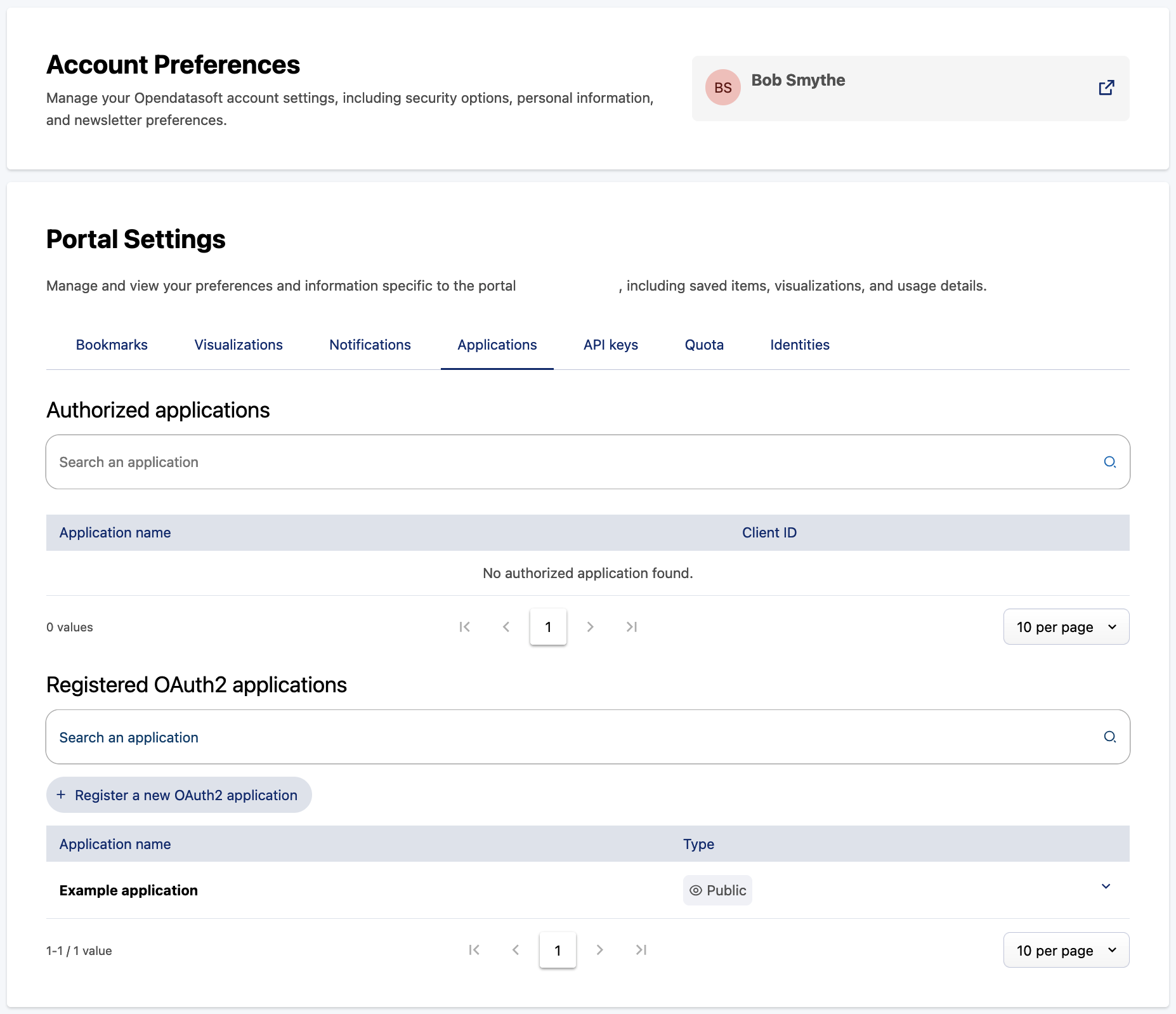Click search icon in Registered OAuth2 applications field
Viewport: 1176px width, 1014px height.
[x=1109, y=737]
